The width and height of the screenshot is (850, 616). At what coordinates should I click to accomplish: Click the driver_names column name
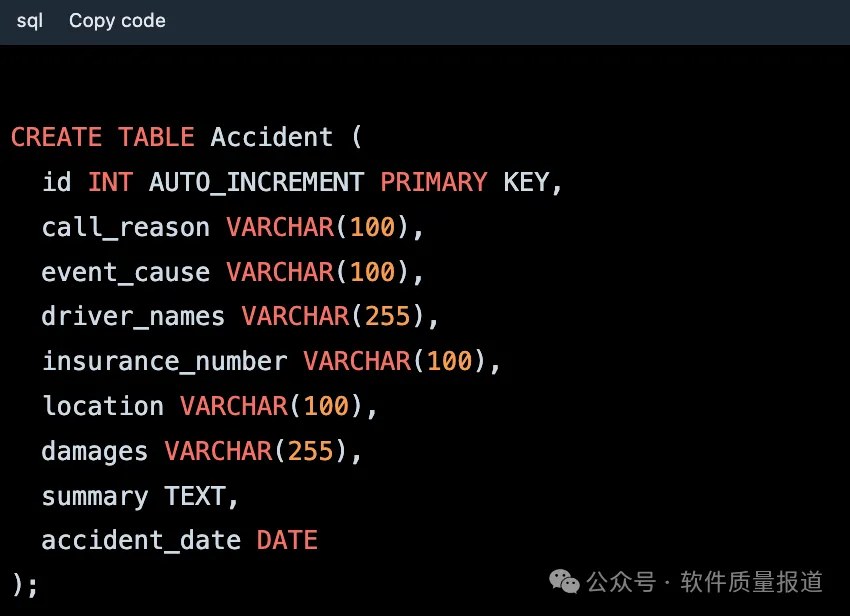(133, 317)
